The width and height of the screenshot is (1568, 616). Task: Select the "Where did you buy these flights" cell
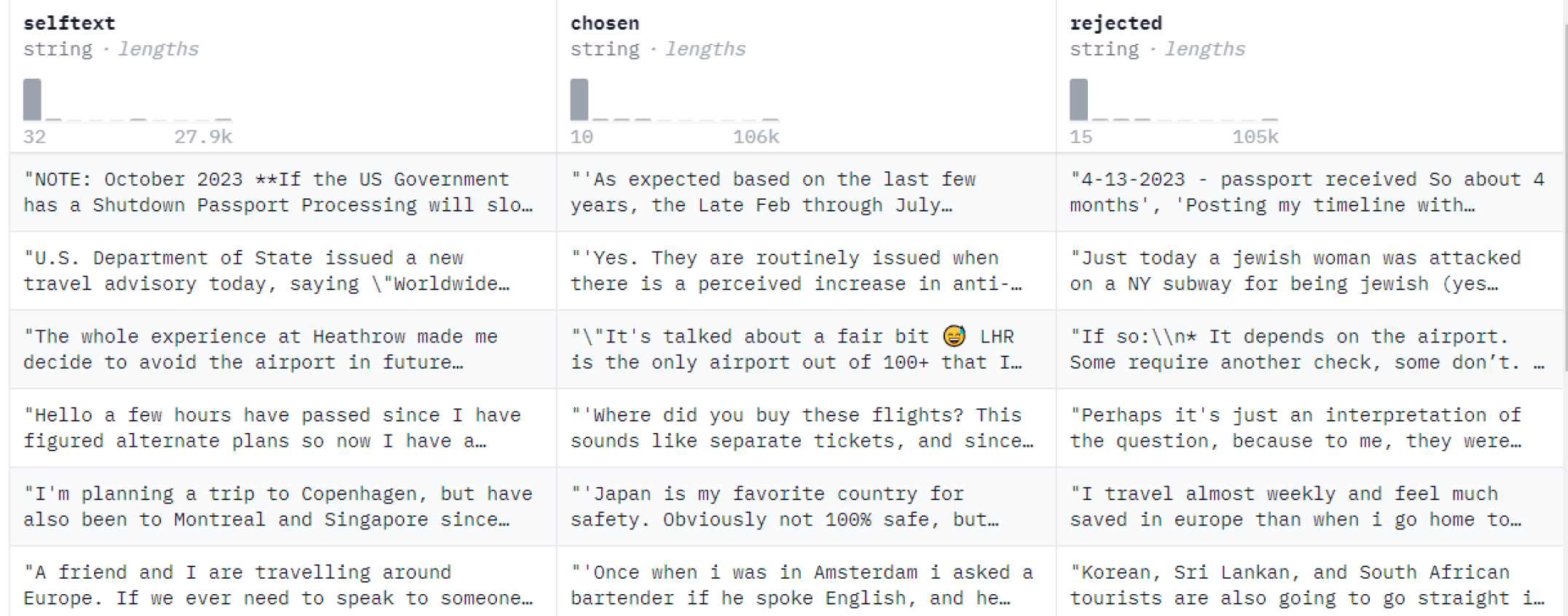point(801,429)
